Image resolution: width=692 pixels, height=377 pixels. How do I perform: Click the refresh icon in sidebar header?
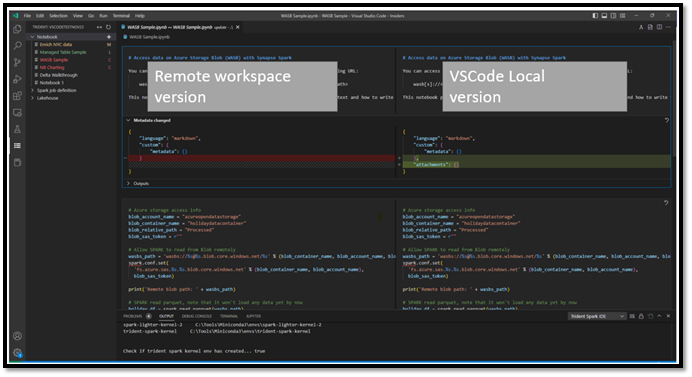[109, 27]
